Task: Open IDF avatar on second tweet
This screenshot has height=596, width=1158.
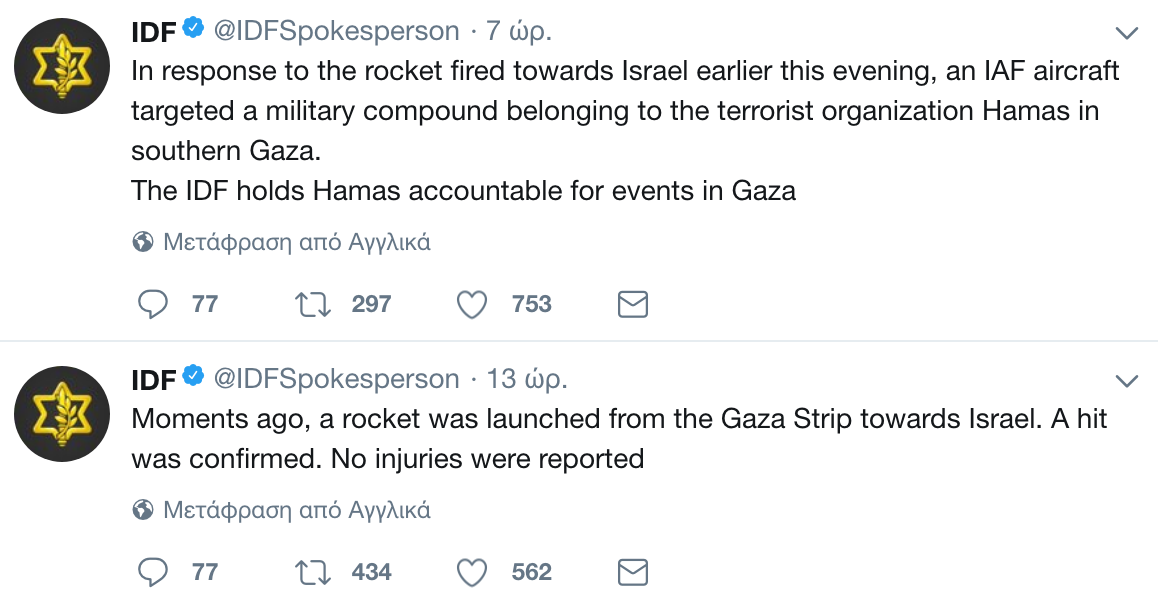Action: [57, 414]
